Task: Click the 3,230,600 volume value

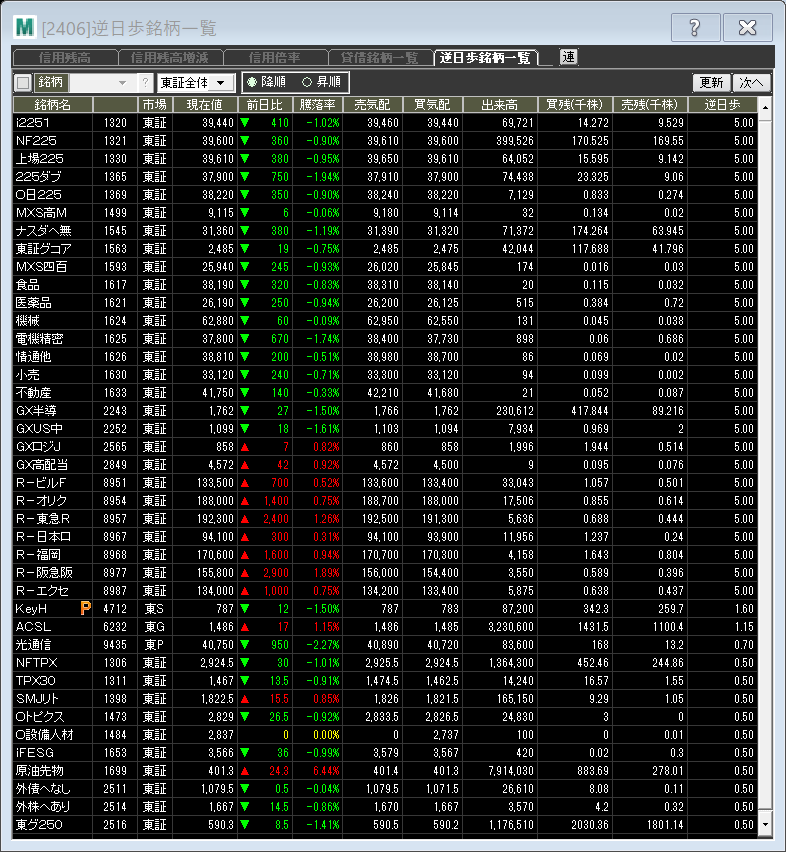Action: [511, 627]
